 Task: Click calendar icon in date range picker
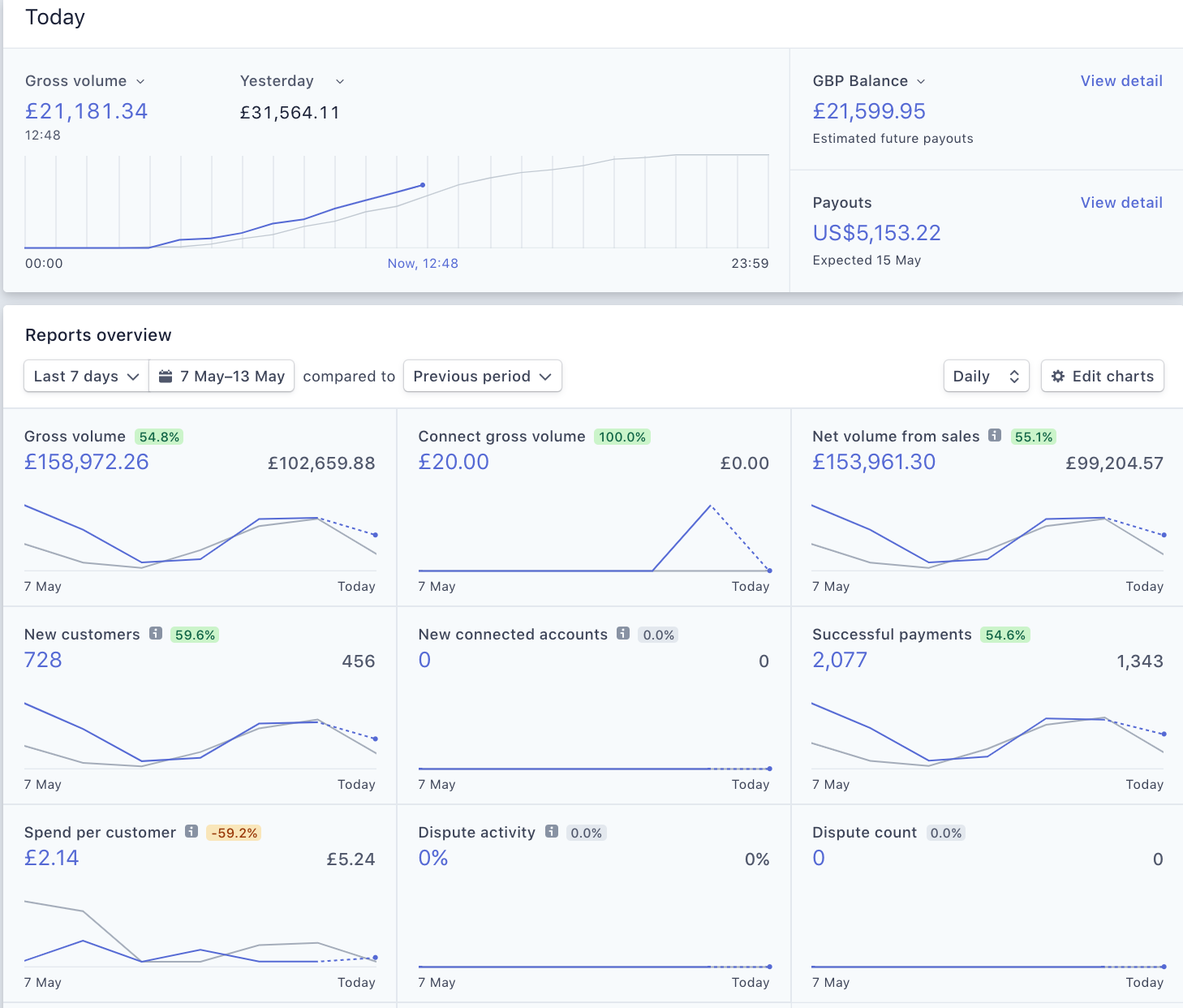coord(166,377)
